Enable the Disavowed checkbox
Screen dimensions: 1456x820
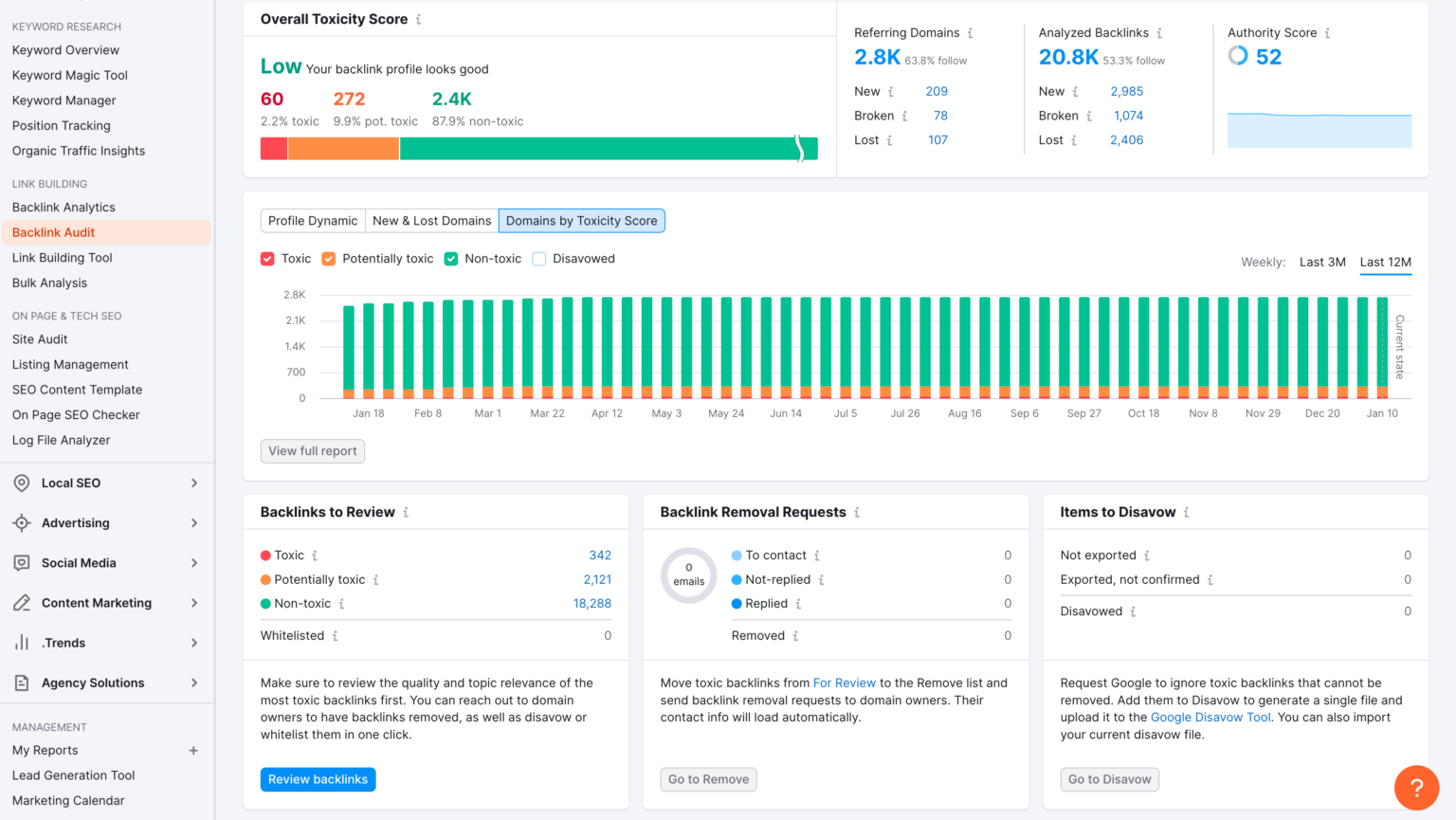click(539, 259)
